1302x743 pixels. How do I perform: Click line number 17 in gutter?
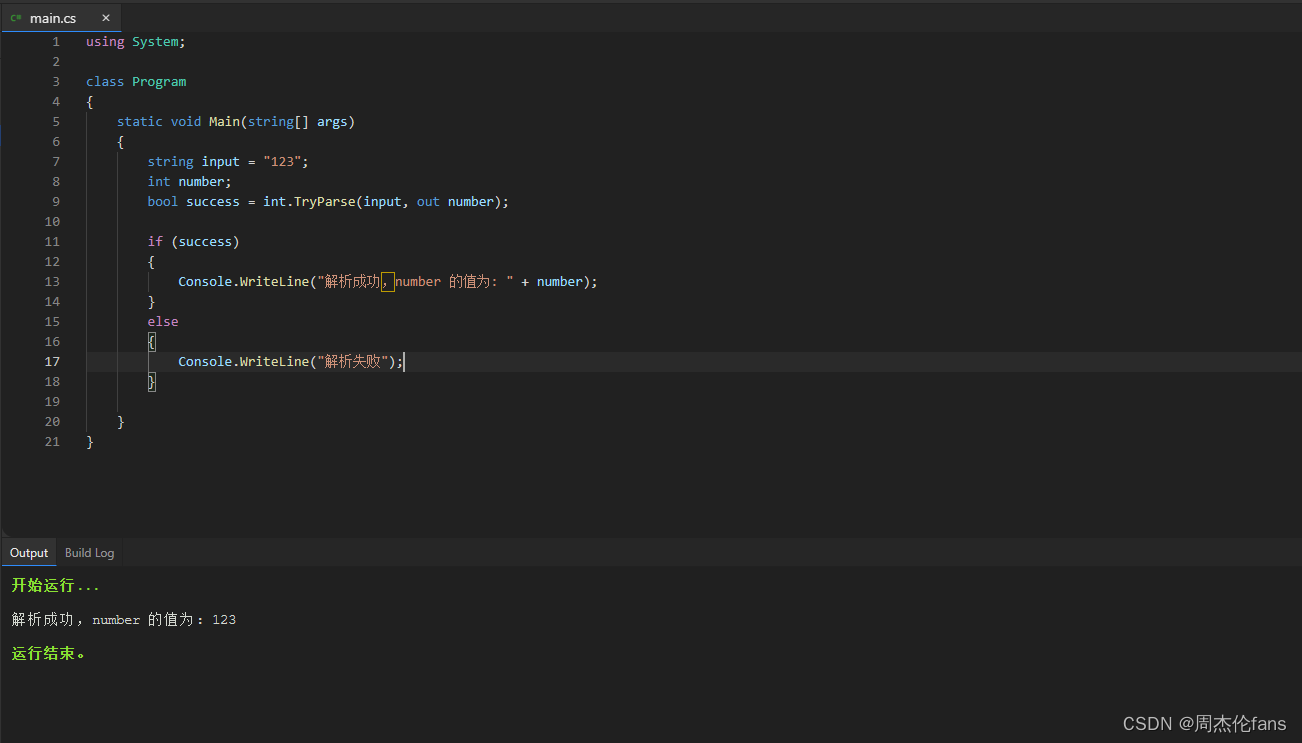point(52,362)
